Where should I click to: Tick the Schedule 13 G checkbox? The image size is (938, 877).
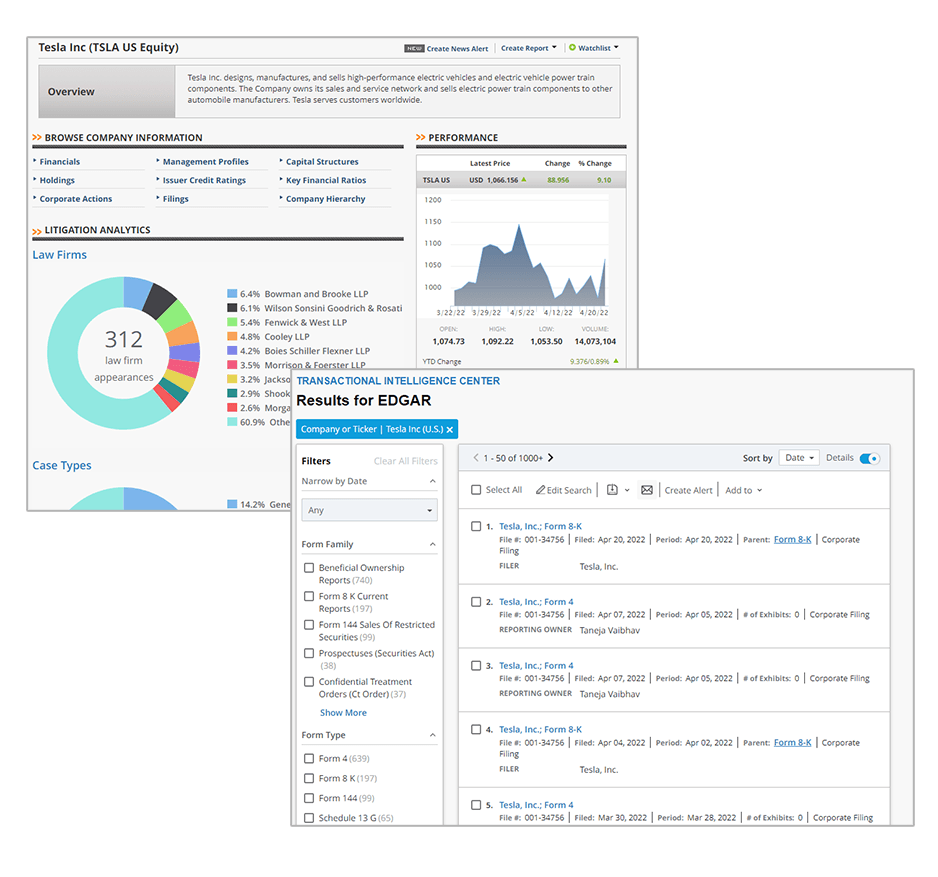tap(309, 818)
